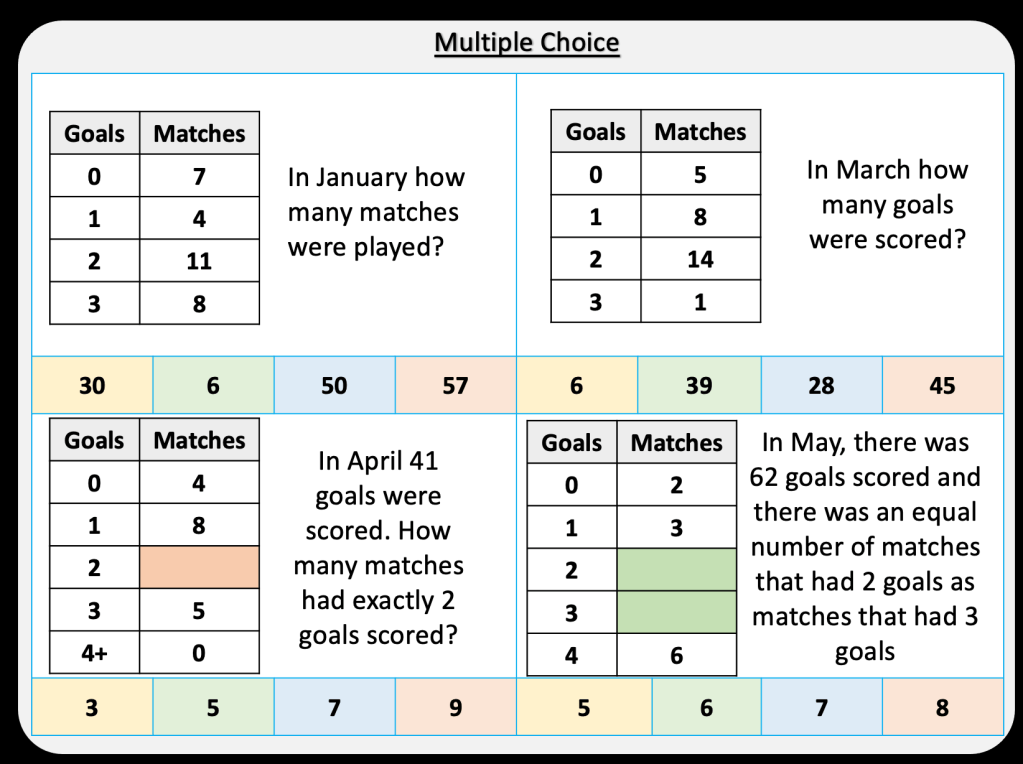Choose yellow answer 5 under May question
This screenshot has height=764, width=1023.
[584, 708]
